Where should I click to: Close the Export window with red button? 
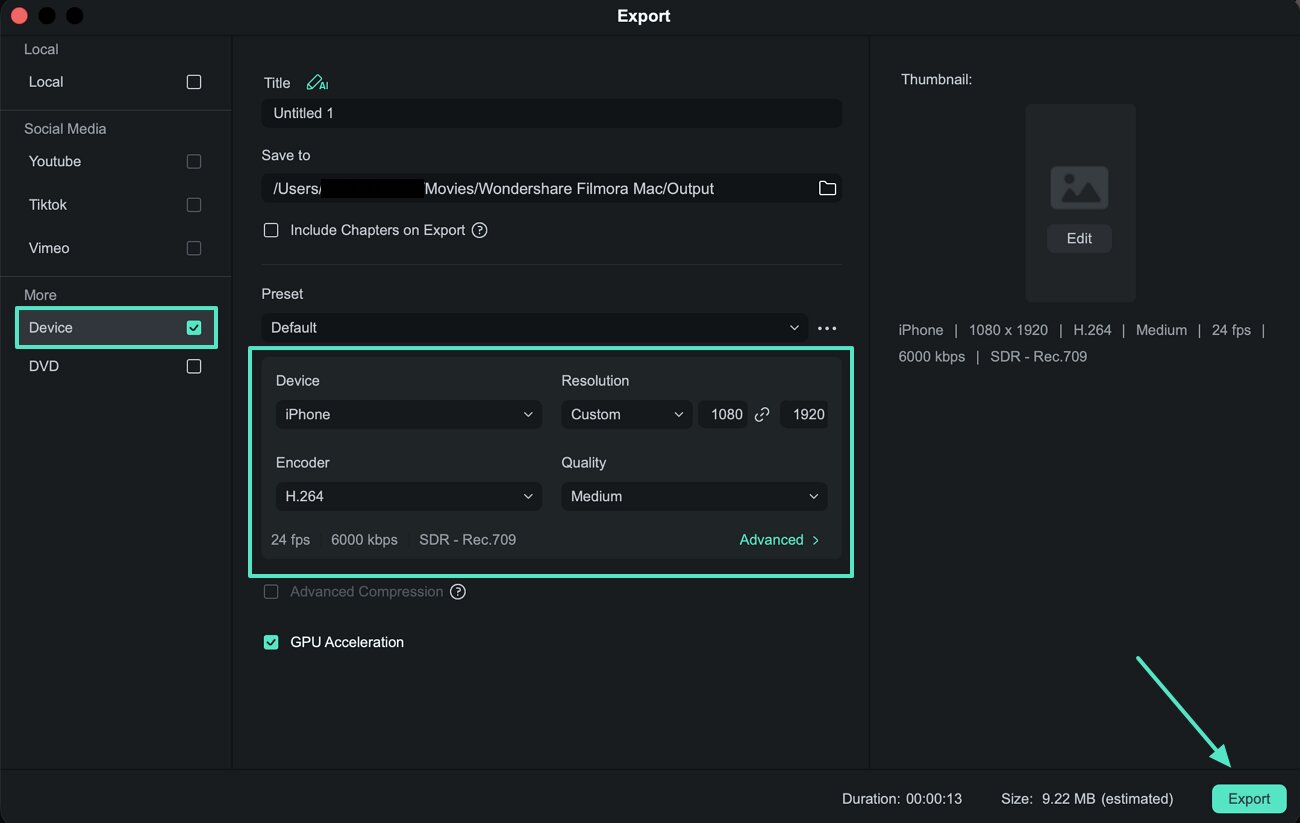(x=18, y=16)
